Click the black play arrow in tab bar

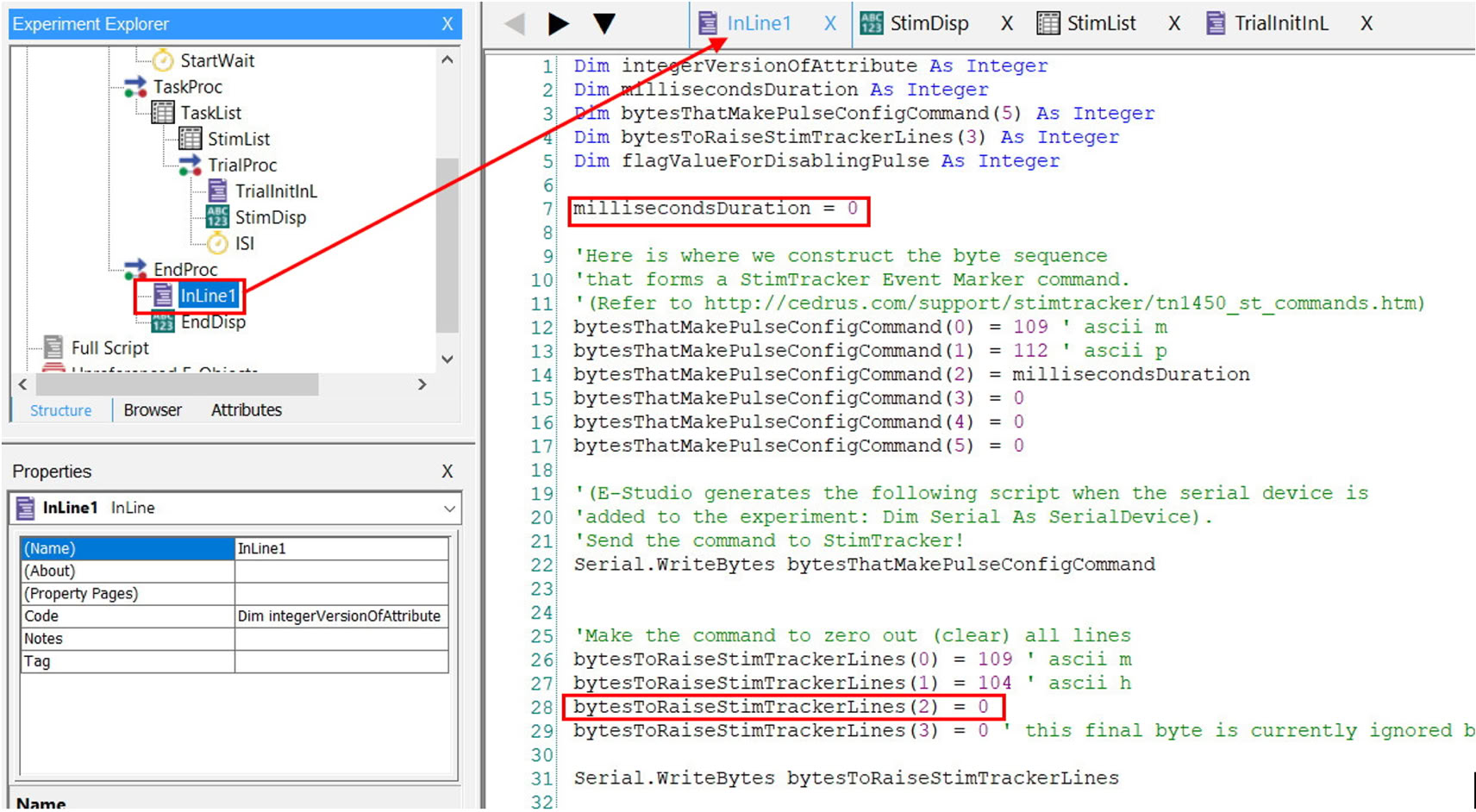coord(558,24)
